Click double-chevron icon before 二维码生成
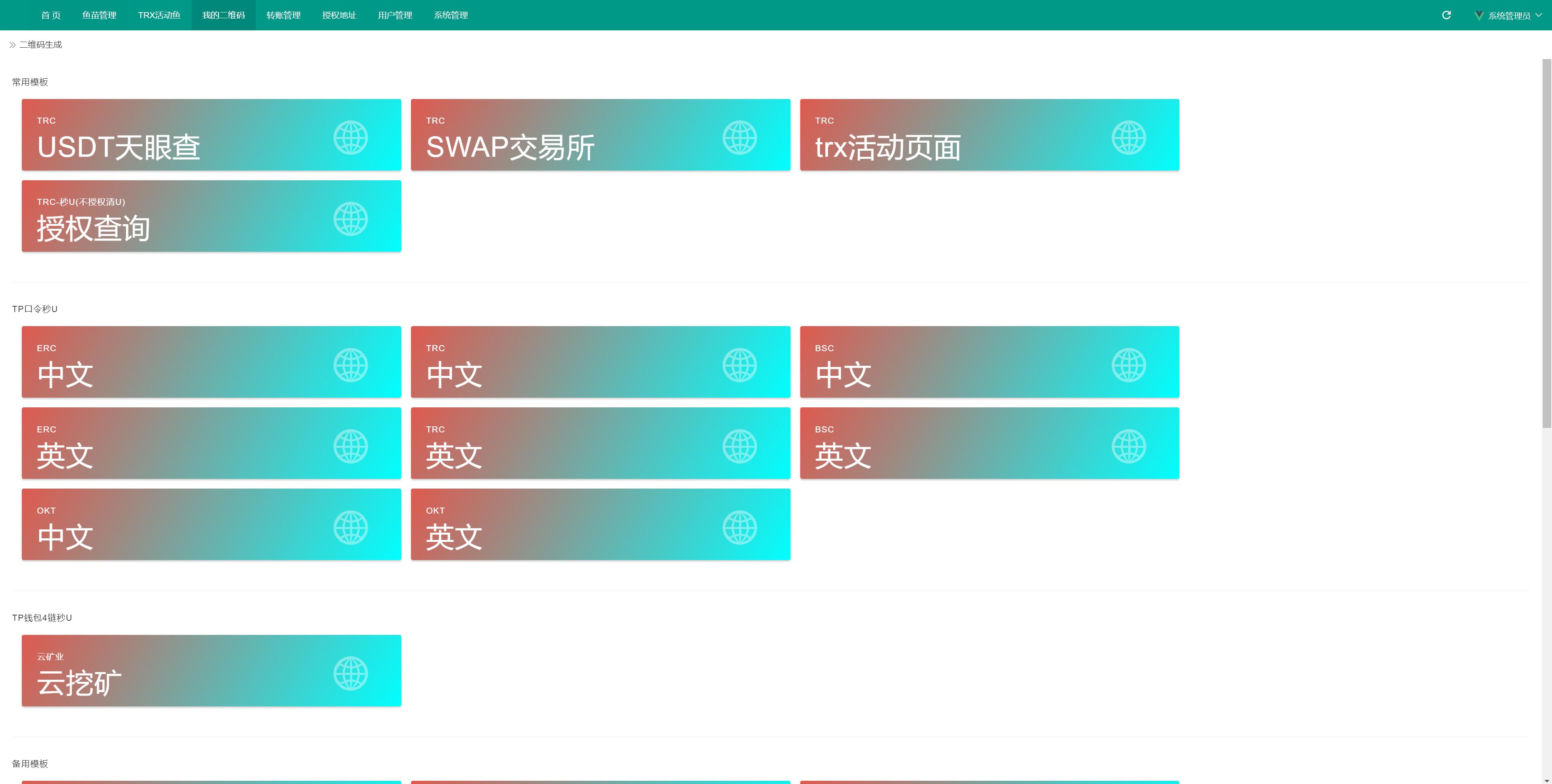Viewport: 1552px width, 784px height. point(12,45)
